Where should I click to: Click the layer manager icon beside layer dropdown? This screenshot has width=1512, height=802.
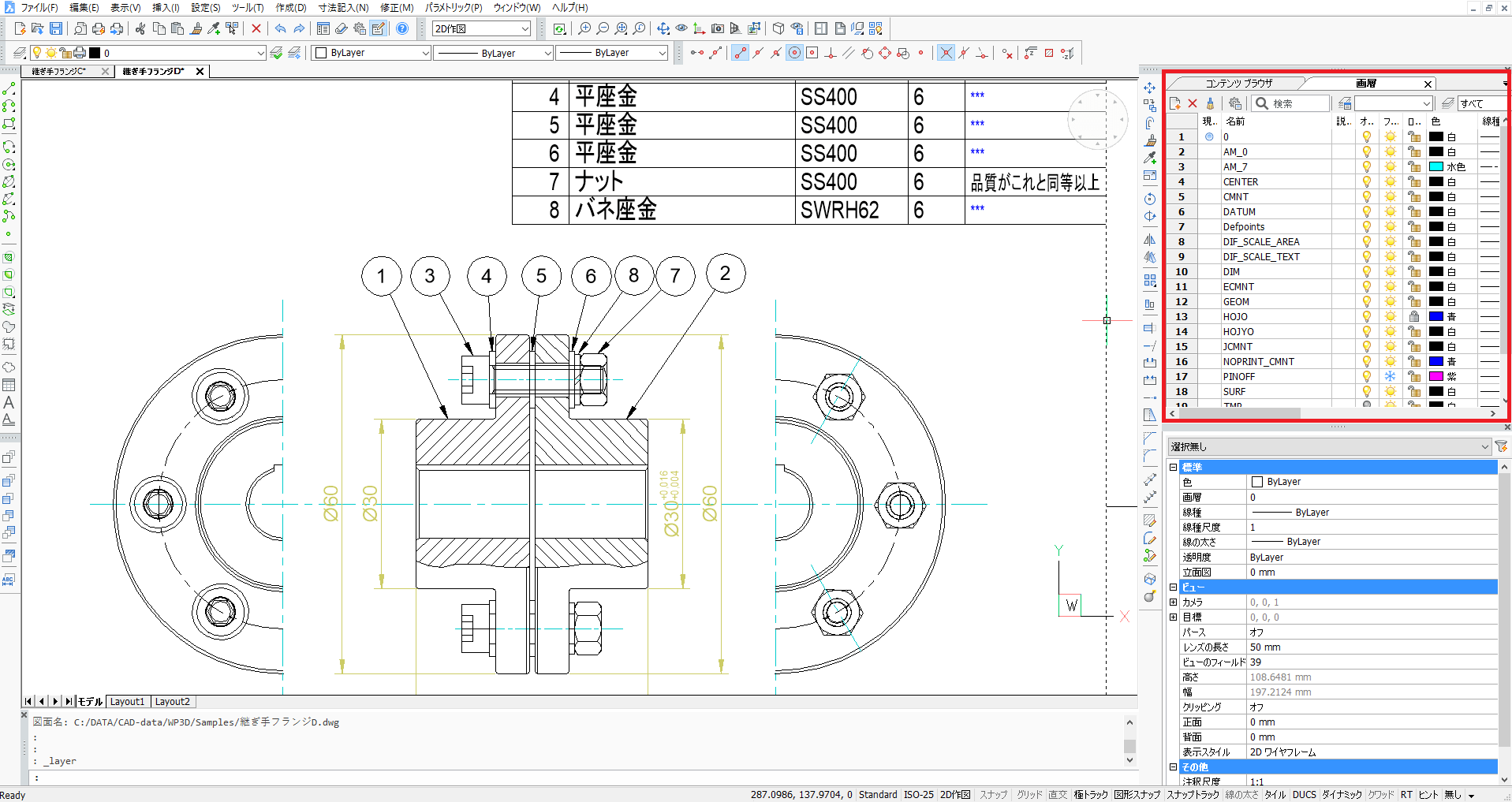21,53
